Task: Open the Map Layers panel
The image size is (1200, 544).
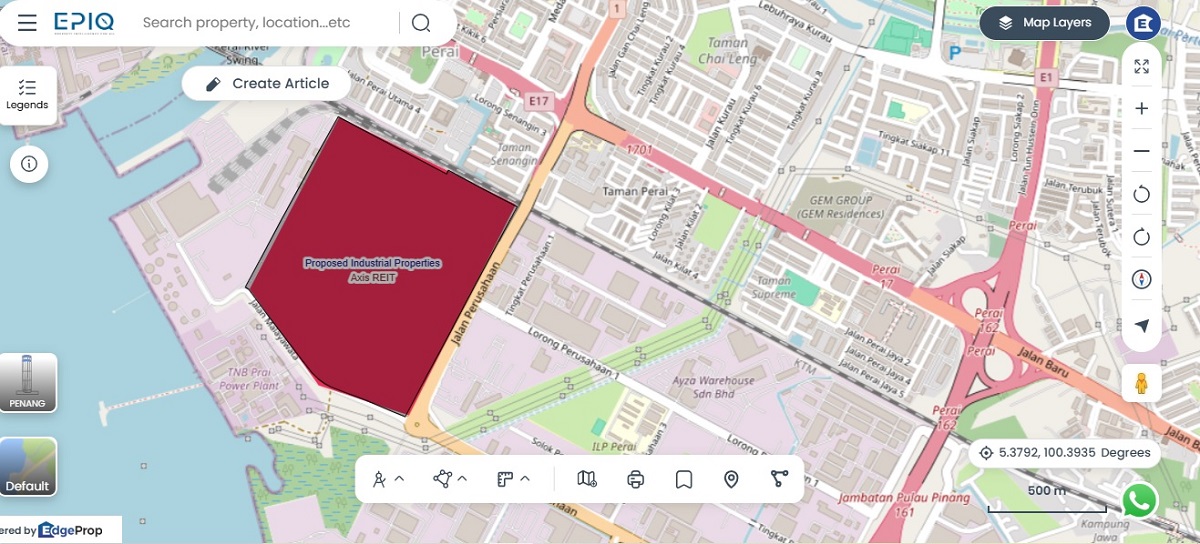Action: pyautogui.click(x=1044, y=23)
